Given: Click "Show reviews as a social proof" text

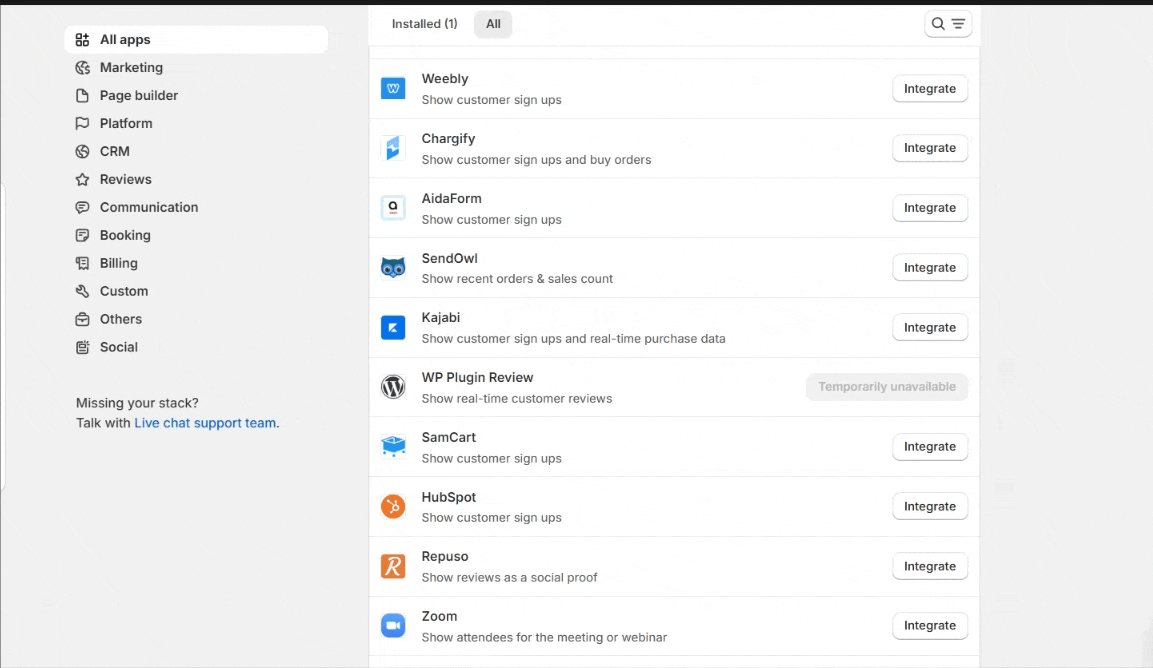Looking at the screenshot, I should [510, 578].
